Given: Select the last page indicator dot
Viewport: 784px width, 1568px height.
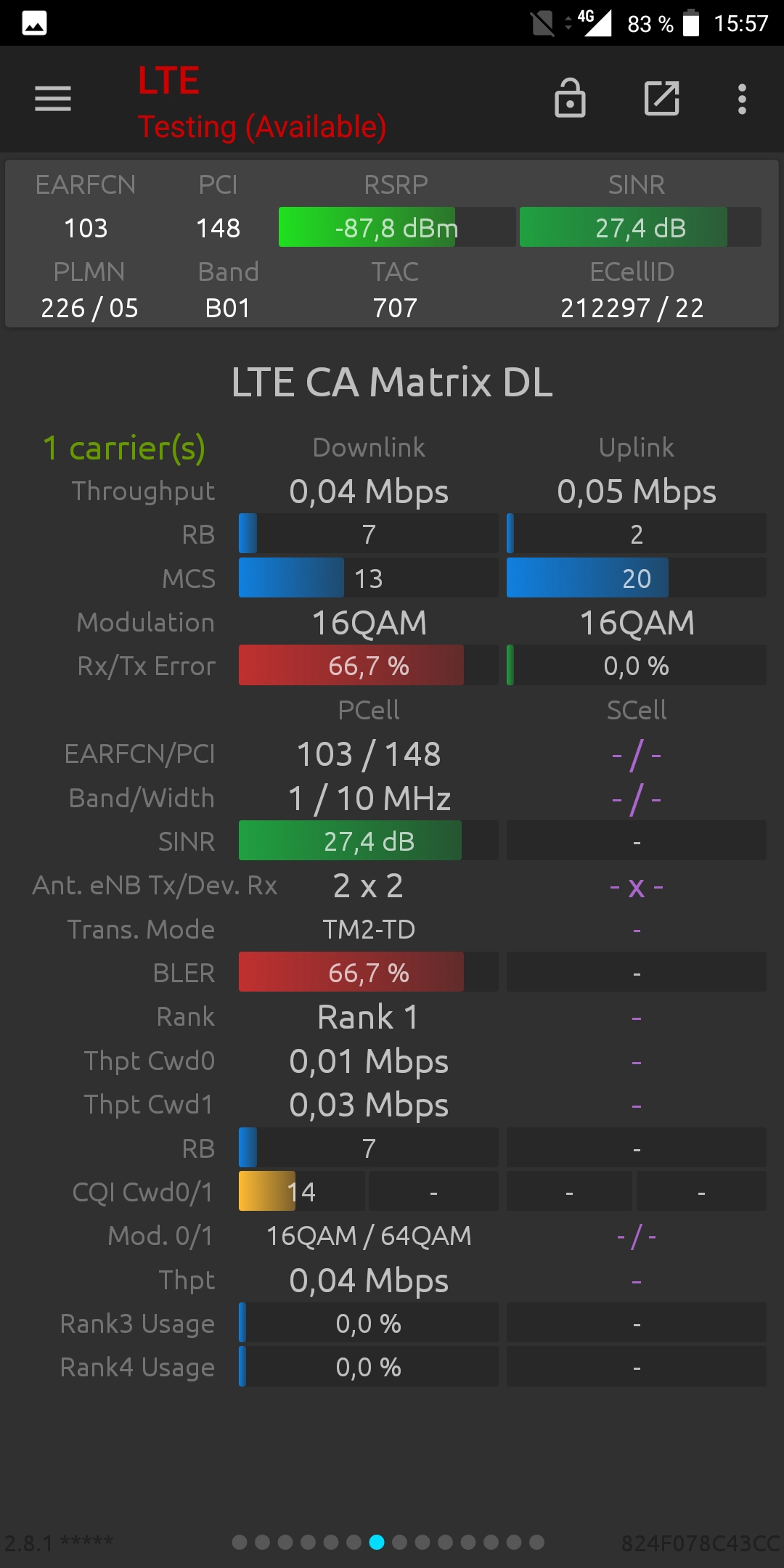Looking at the screenshot, I should pyautogui.click(x=536, y=1542).
